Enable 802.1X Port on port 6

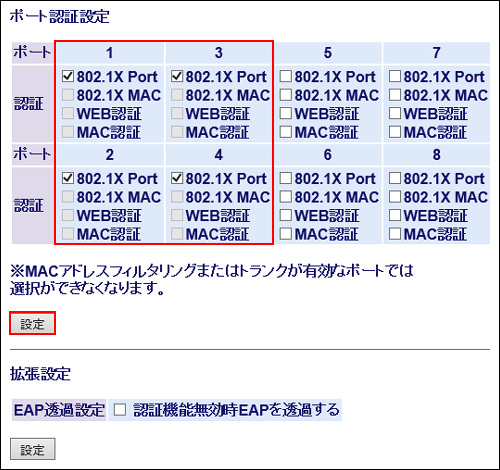click(286, 178)
